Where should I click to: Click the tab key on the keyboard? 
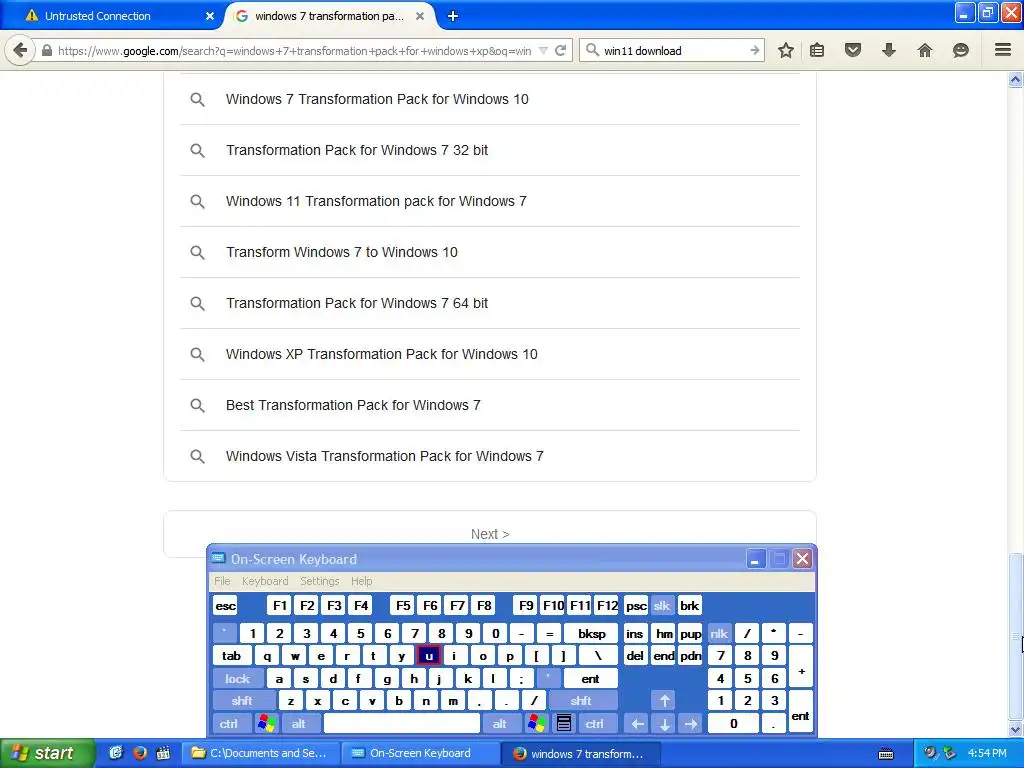pos(231,656)
